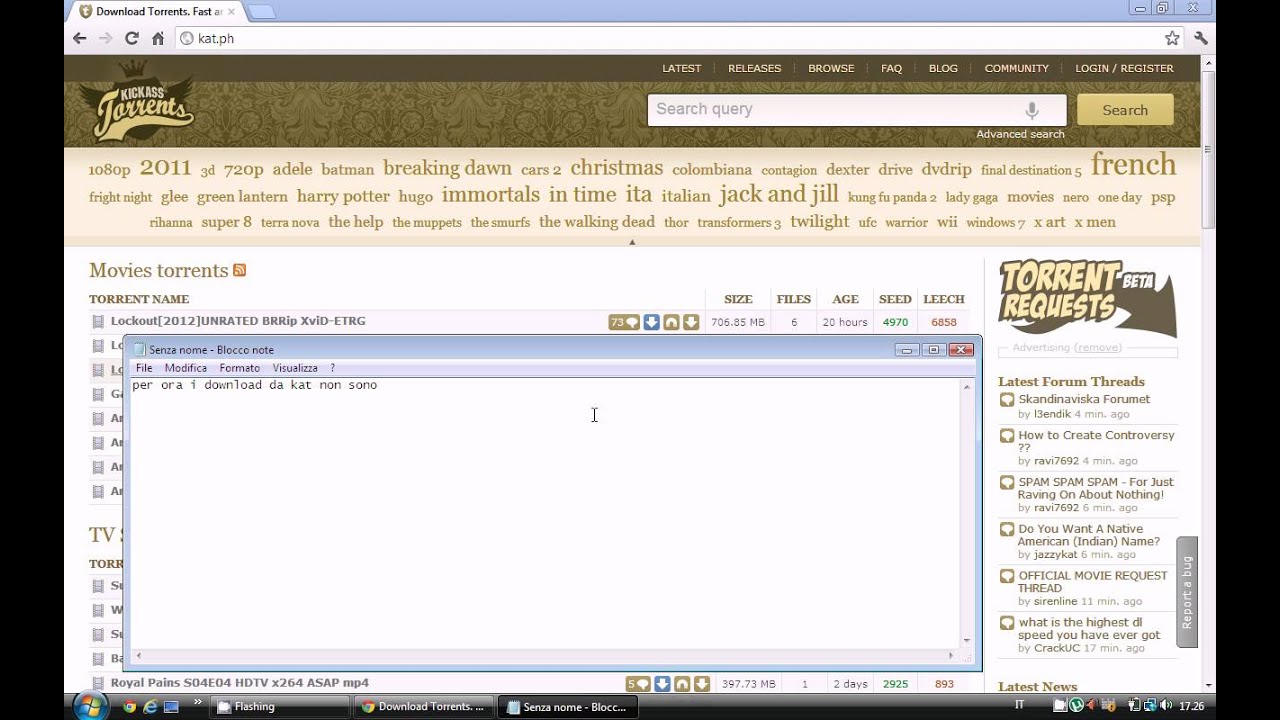Click the browser forward arrow
This screenshot has width=1280, height=720.
click(106, 38)
